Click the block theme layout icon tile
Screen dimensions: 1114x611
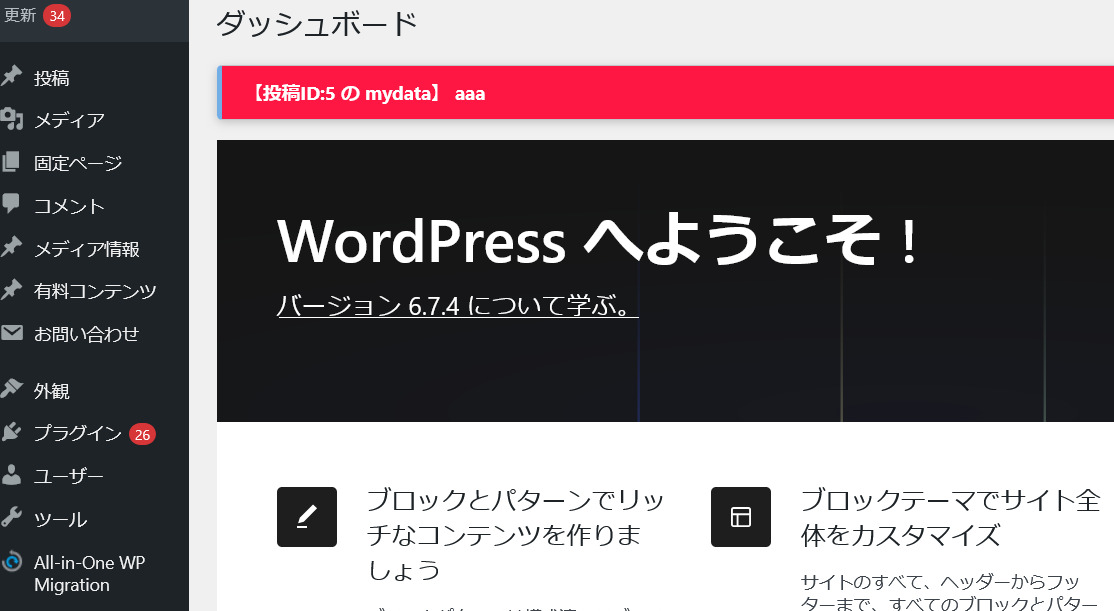741,517
